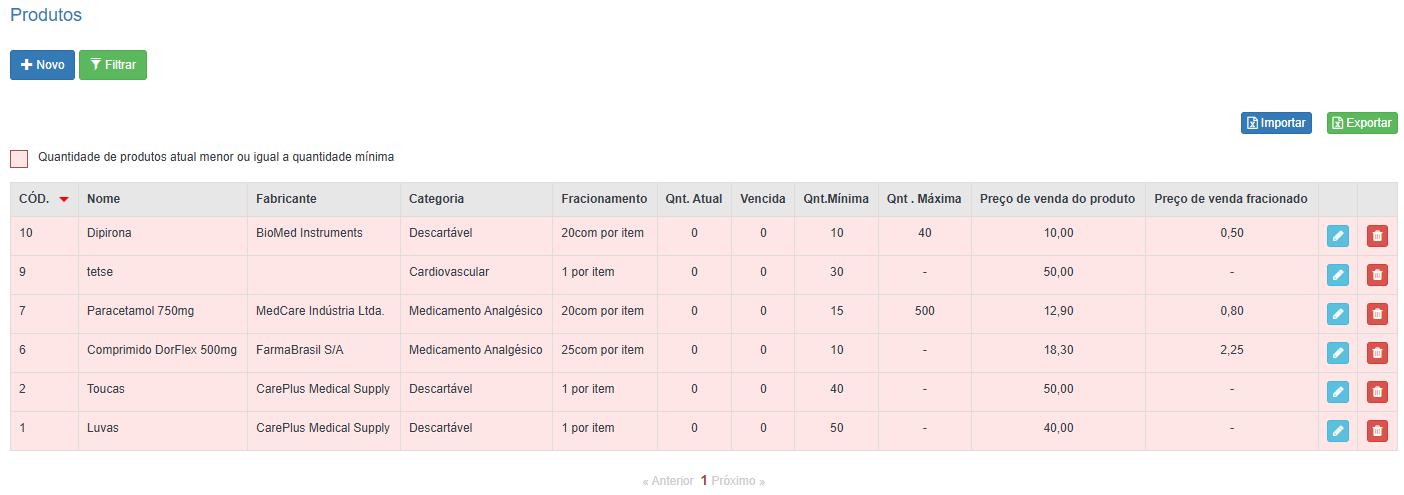
Task: Sort the table by Nome column header
Action: (104, 199)
